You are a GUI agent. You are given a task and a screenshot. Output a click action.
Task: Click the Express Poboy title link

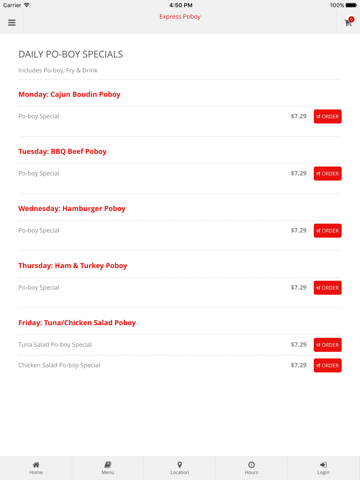180,17
